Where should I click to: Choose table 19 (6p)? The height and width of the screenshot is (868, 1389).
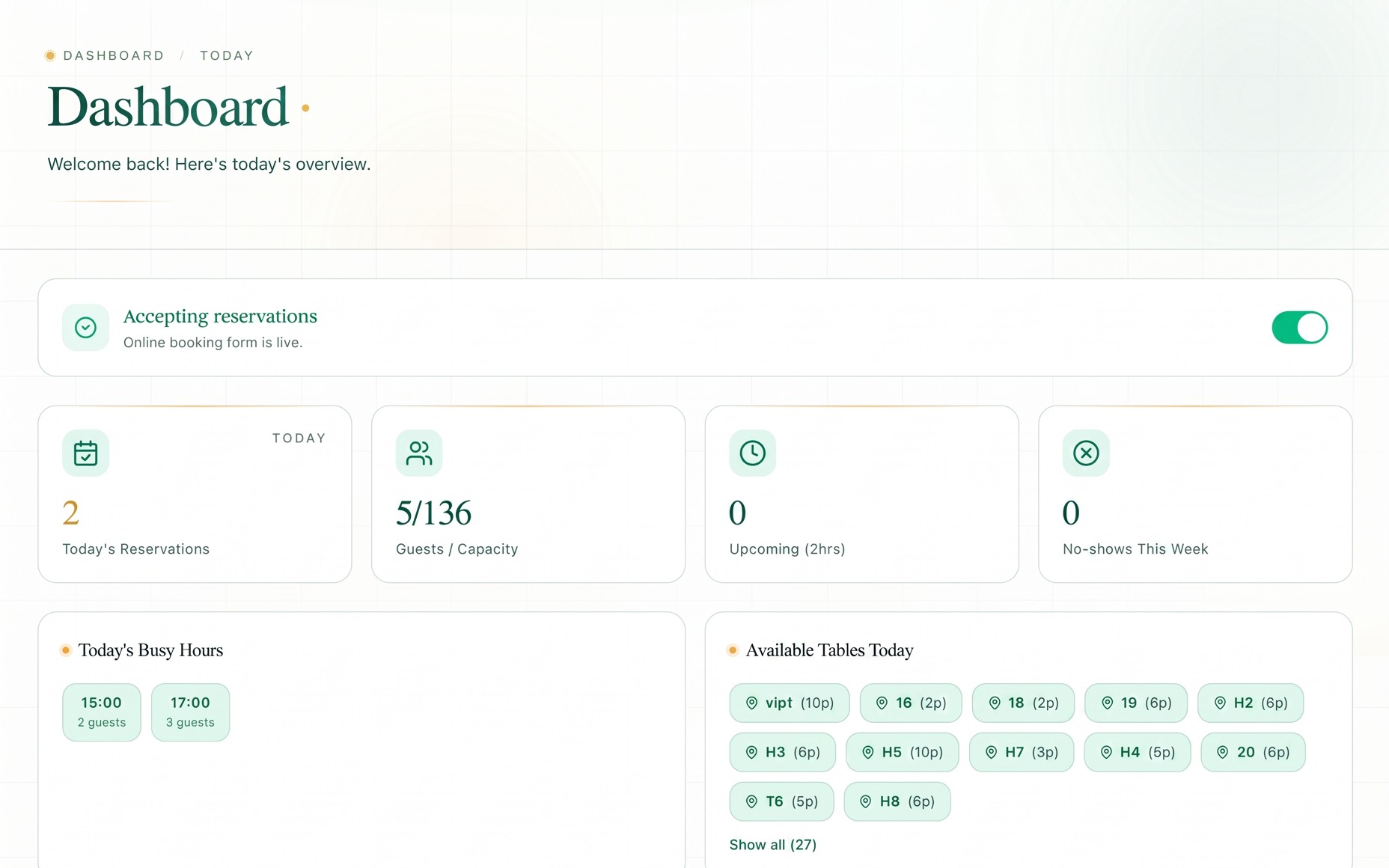pos(1135,703)
